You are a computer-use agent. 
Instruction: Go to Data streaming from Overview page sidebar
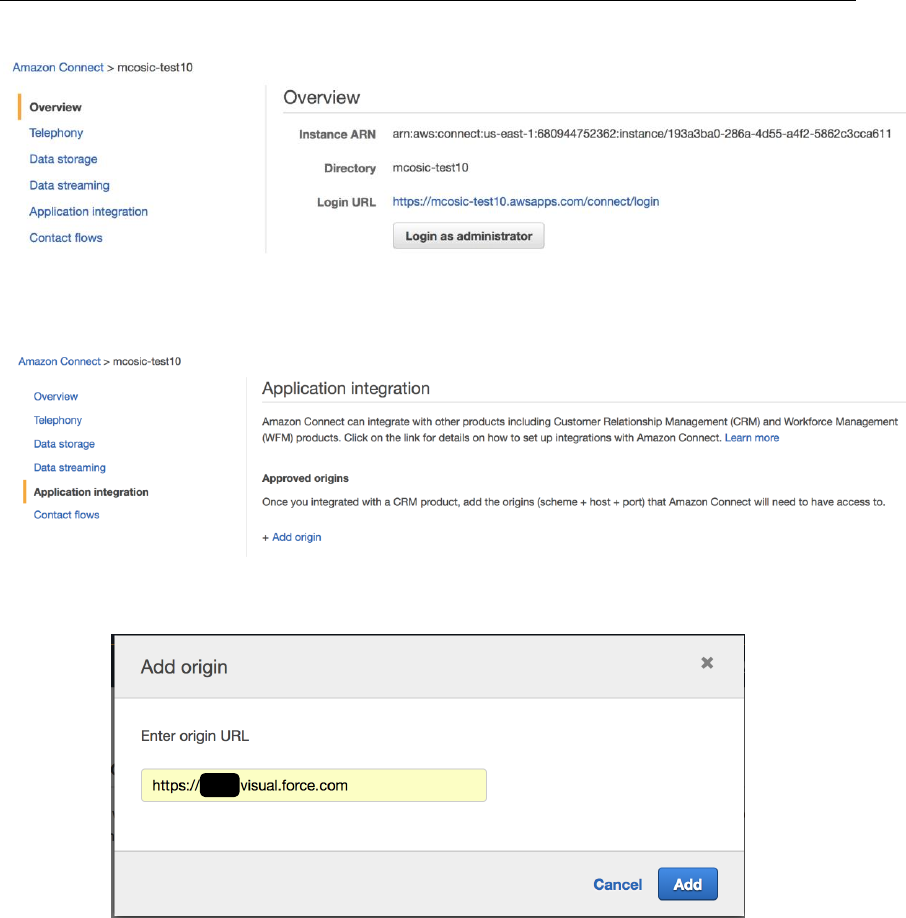pos(69,185)
